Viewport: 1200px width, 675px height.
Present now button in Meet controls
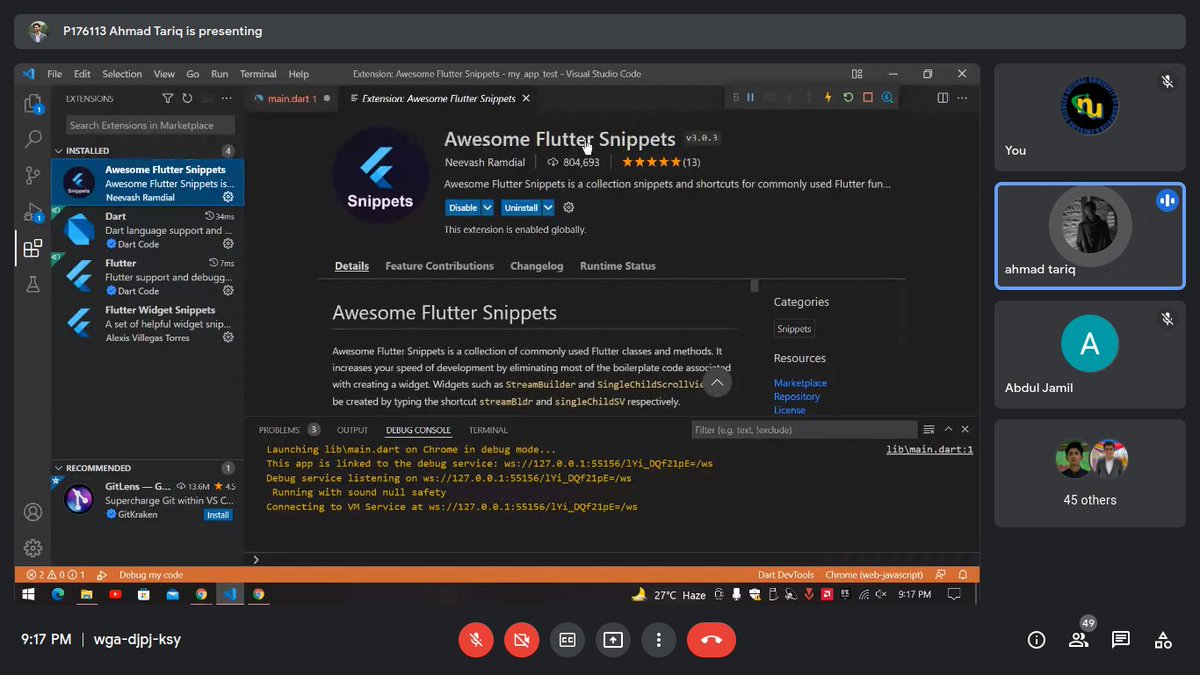click(612, 640)
